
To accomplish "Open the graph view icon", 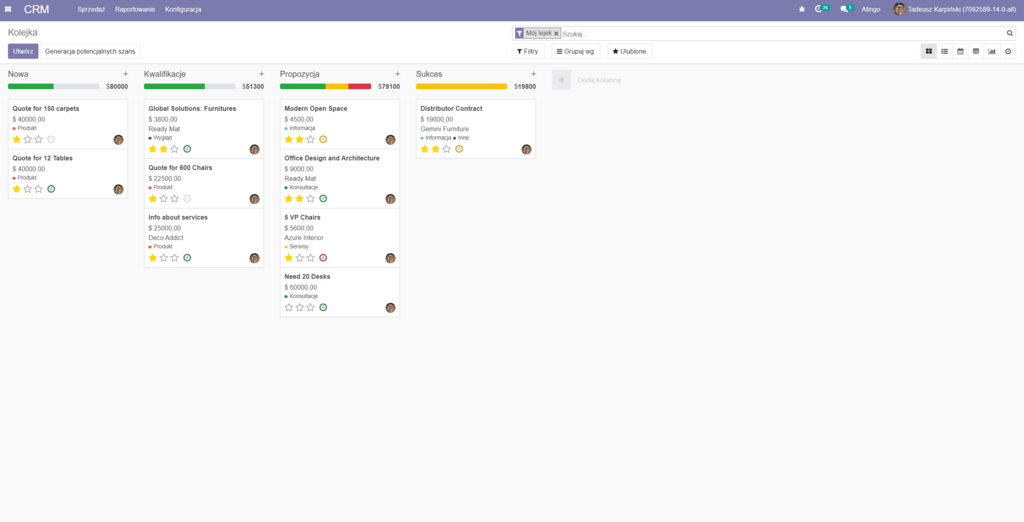I will coord(992,51).
